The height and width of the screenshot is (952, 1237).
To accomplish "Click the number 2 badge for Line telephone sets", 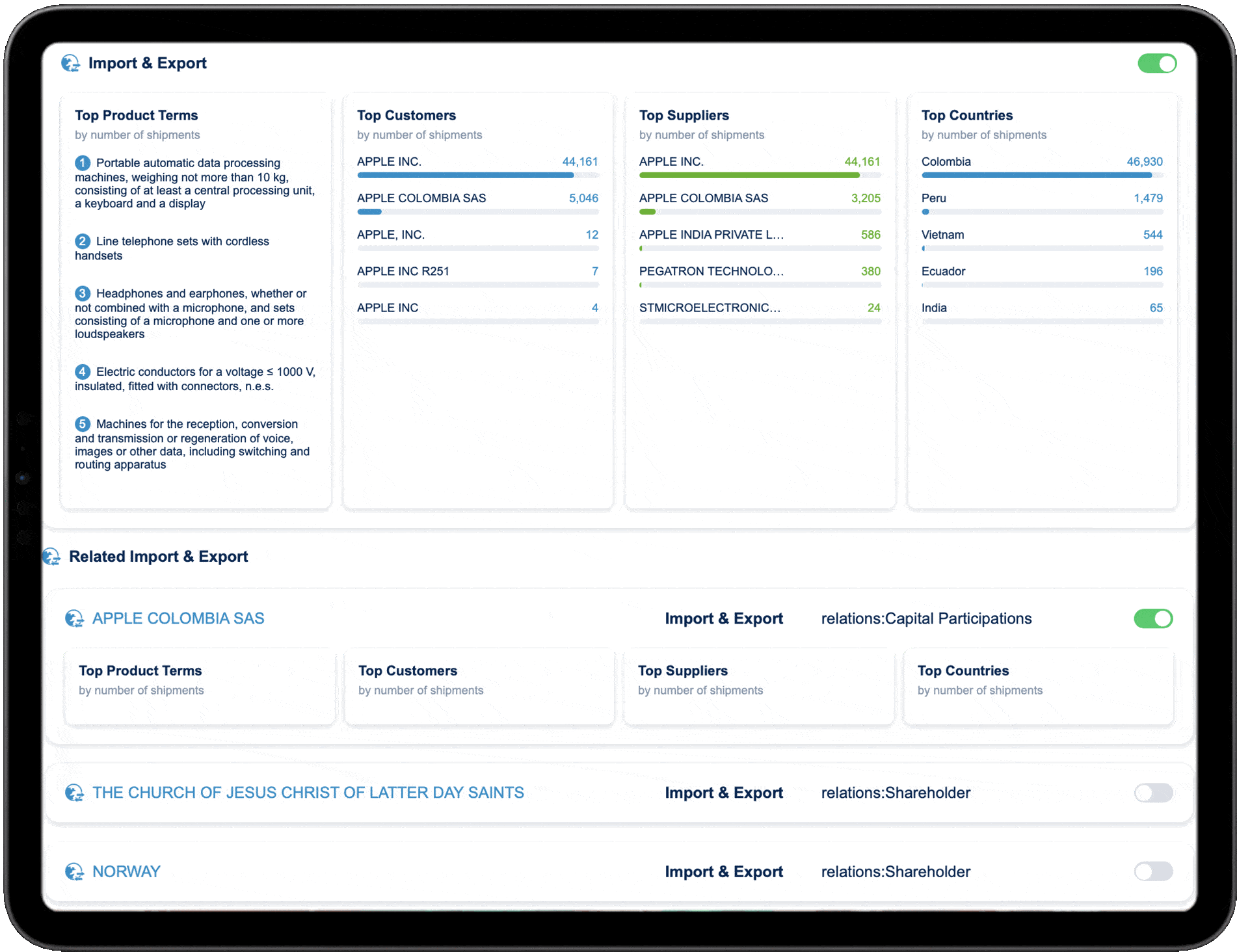I will pos(83,241).
